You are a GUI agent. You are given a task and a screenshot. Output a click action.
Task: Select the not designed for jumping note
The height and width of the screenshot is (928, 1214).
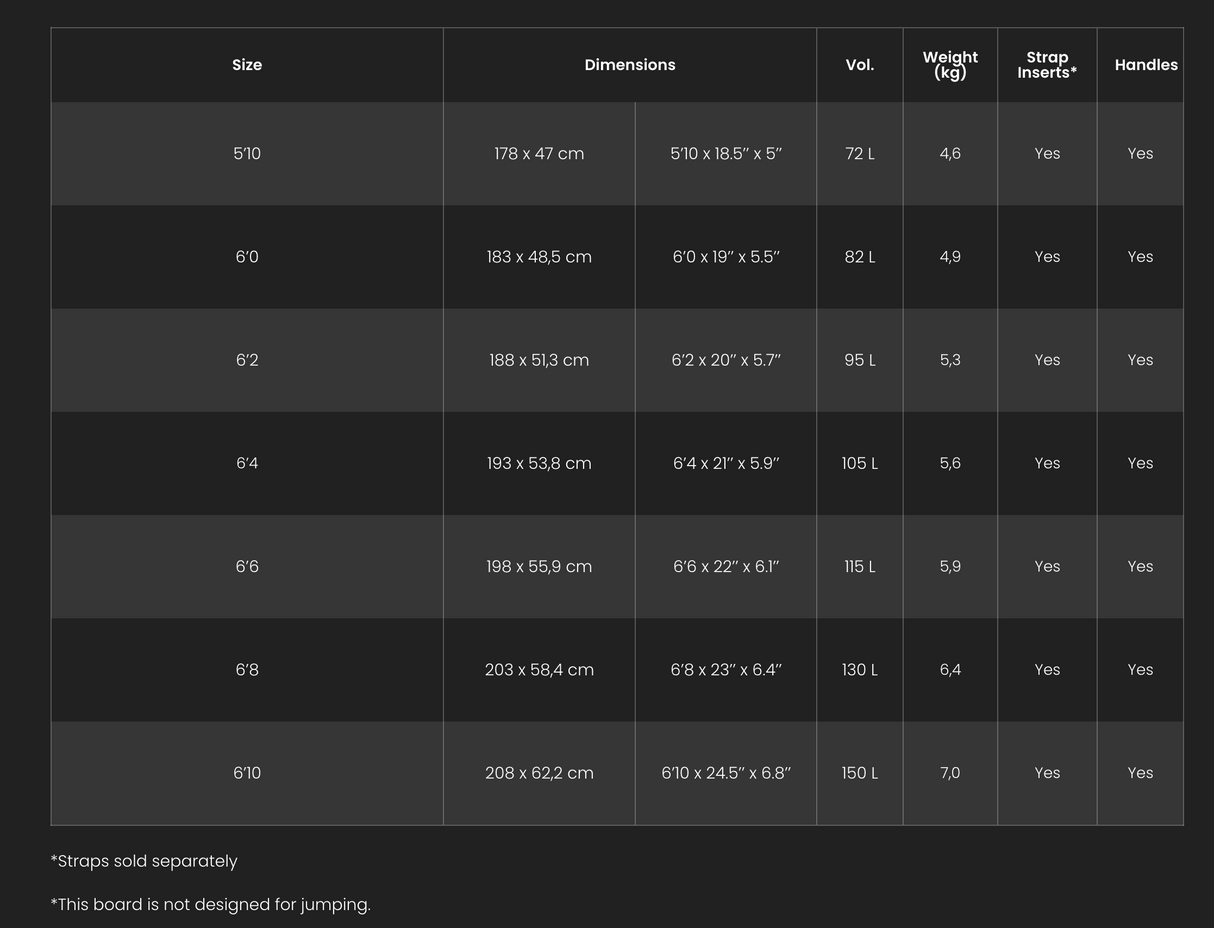click(210, 904)
